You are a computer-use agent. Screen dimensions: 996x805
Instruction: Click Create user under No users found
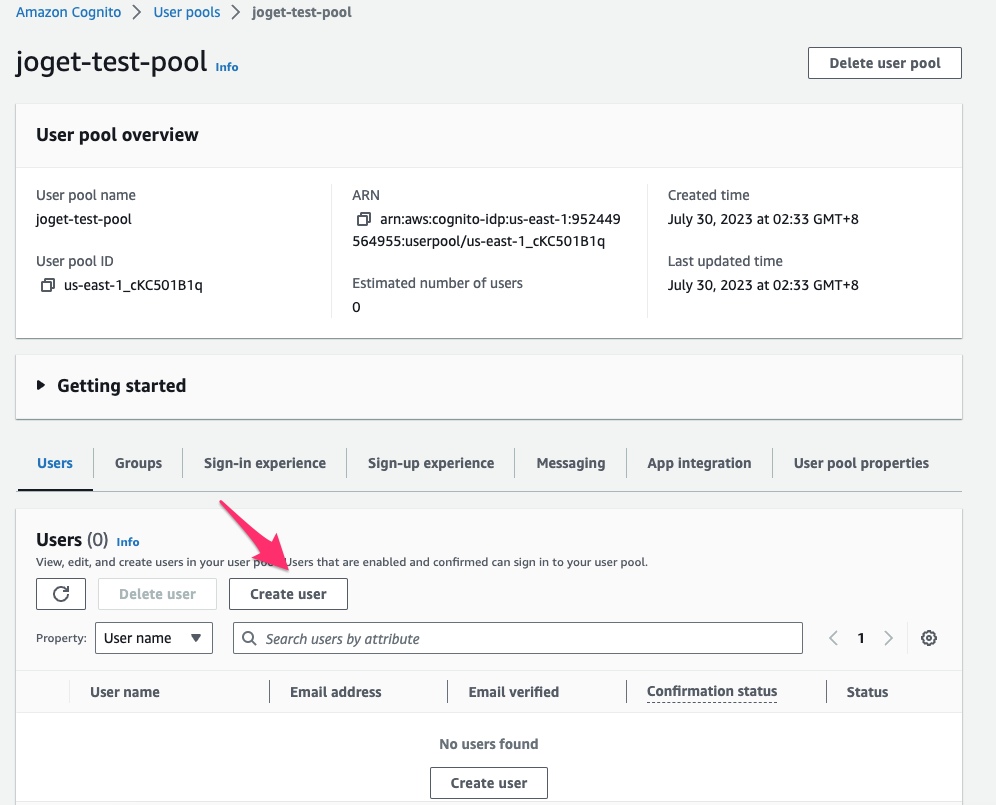(488, 783)
